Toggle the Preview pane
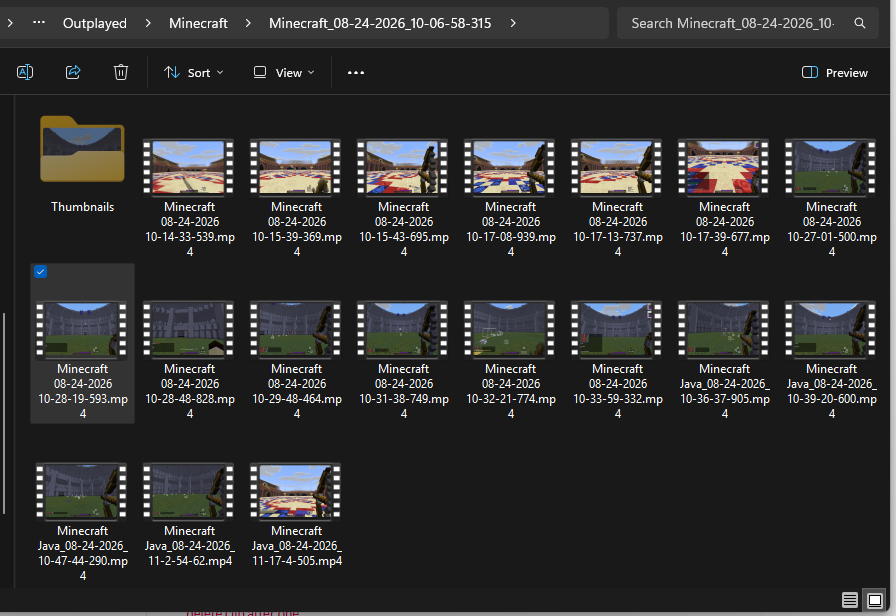896x616 pixels. click(835, 73)
